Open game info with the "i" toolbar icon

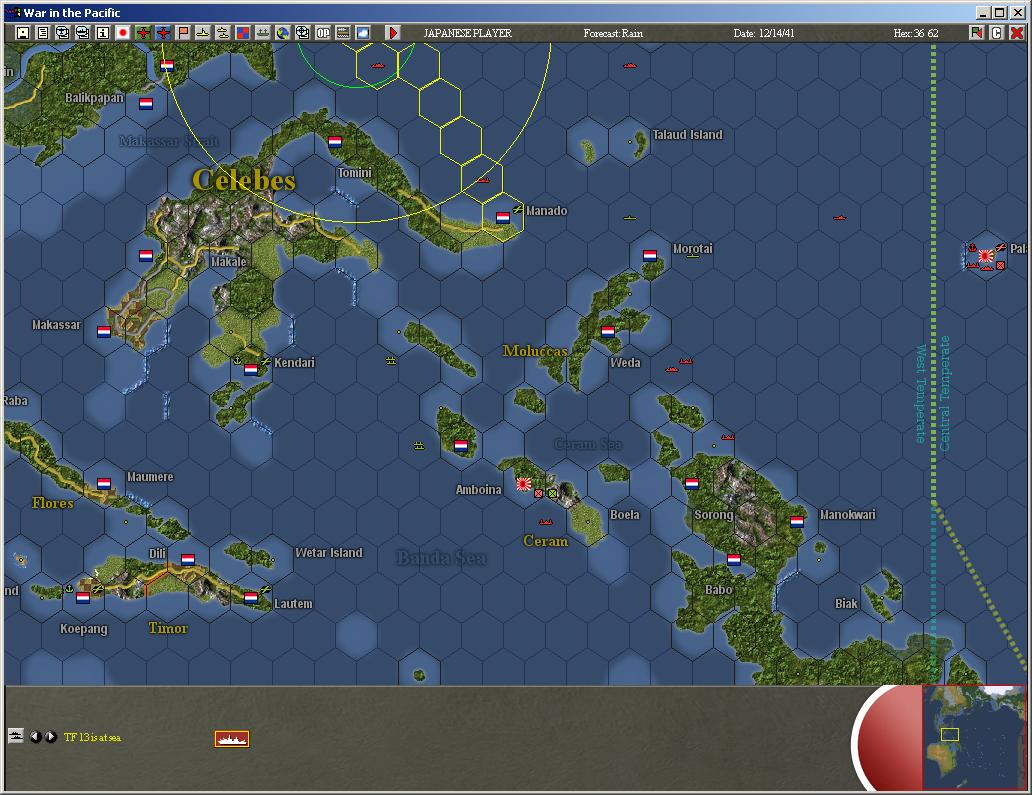click(103, 32)
